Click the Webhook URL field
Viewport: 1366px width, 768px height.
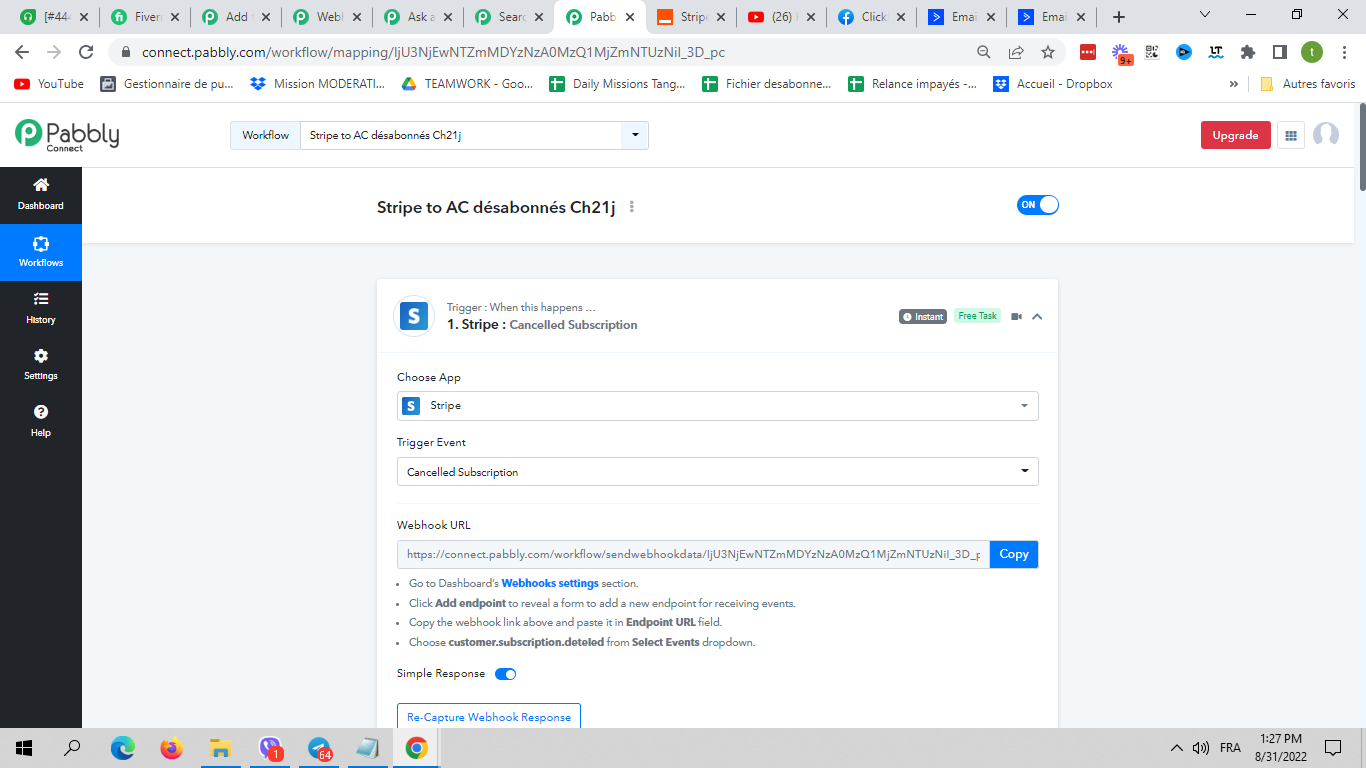pos(693,554)
